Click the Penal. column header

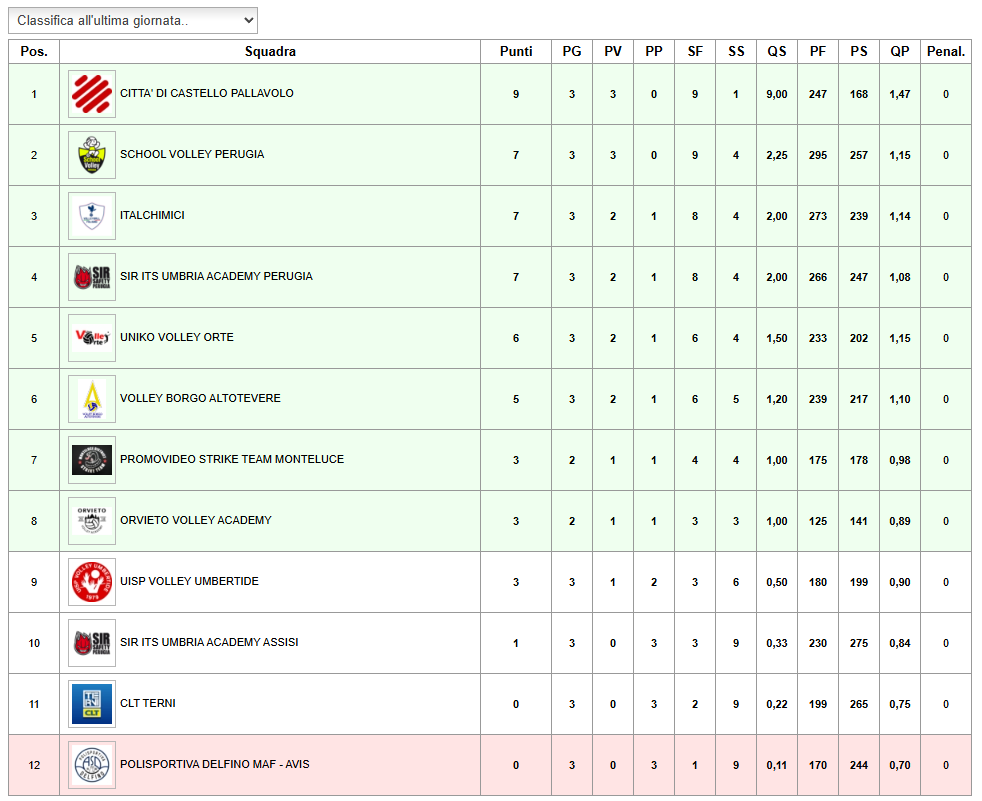(x=945, y=52)
